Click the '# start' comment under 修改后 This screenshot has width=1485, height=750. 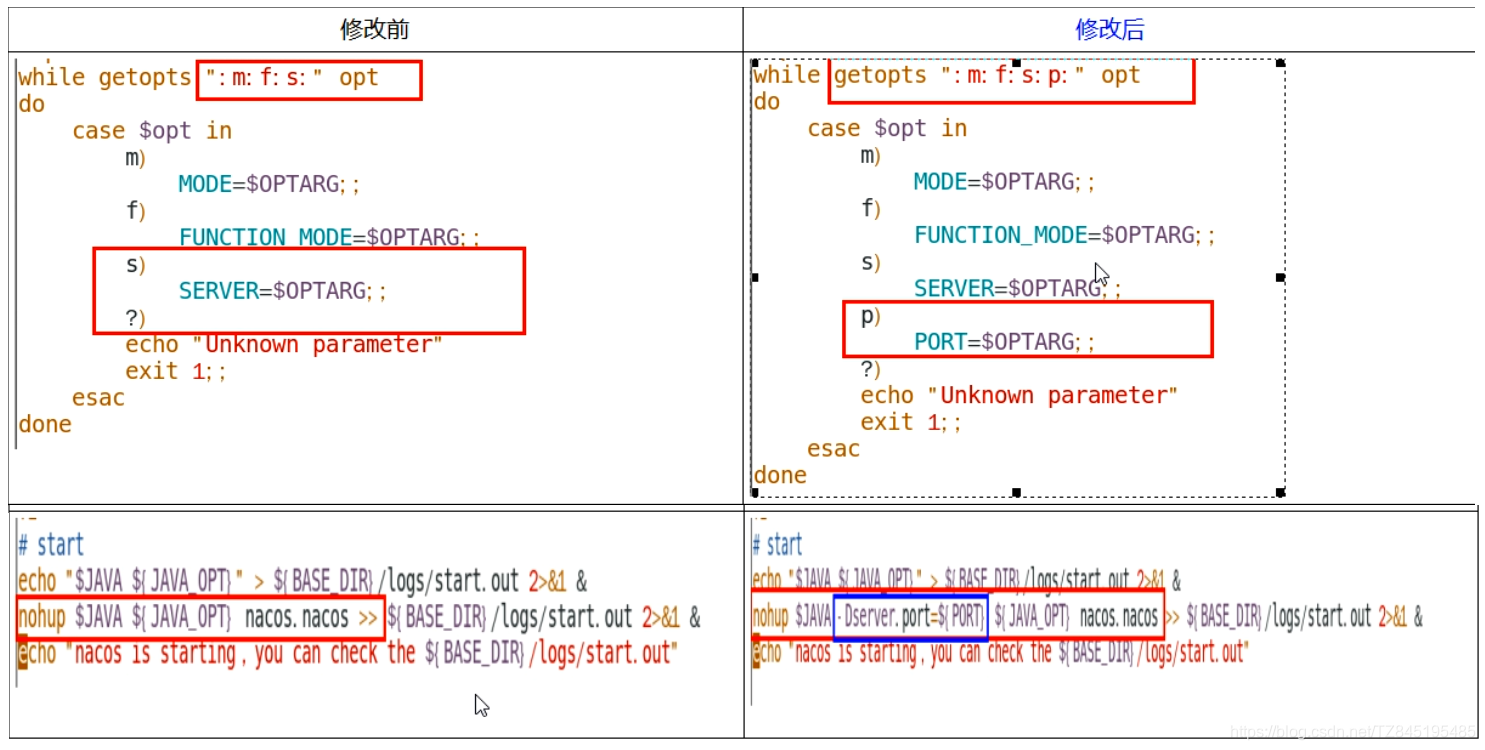(x=778, y=545)
